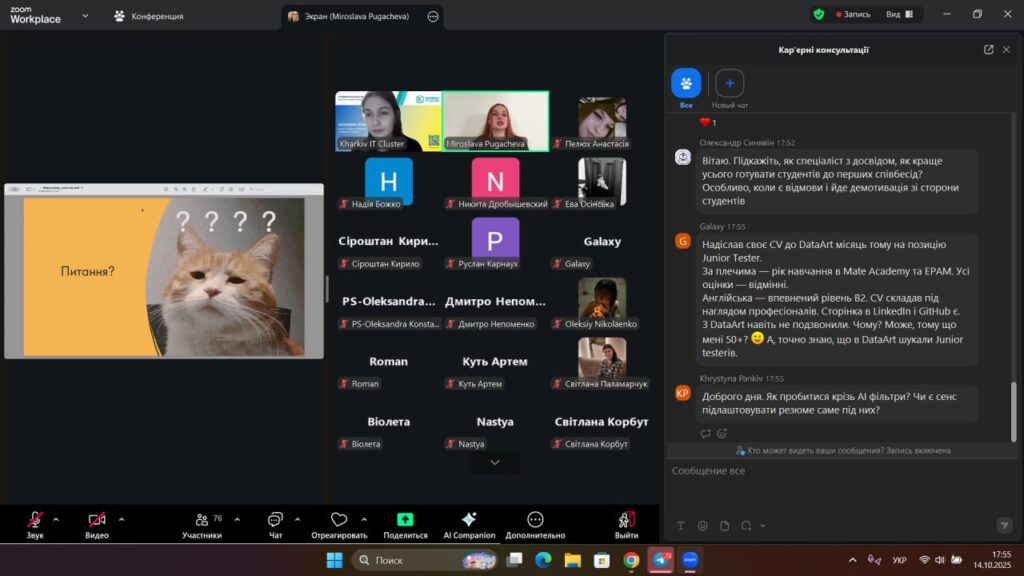Screen dimensions: 1024x576
Task: Show more participants with the down chevron
Action: pos(494,462)
